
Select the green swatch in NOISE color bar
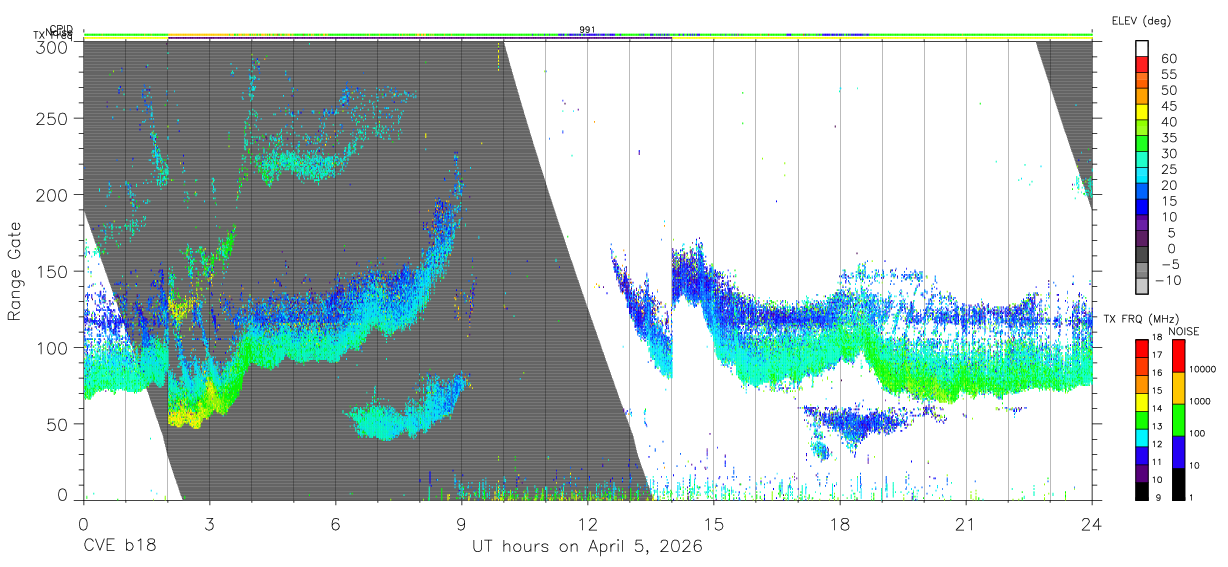[1177, 420]
